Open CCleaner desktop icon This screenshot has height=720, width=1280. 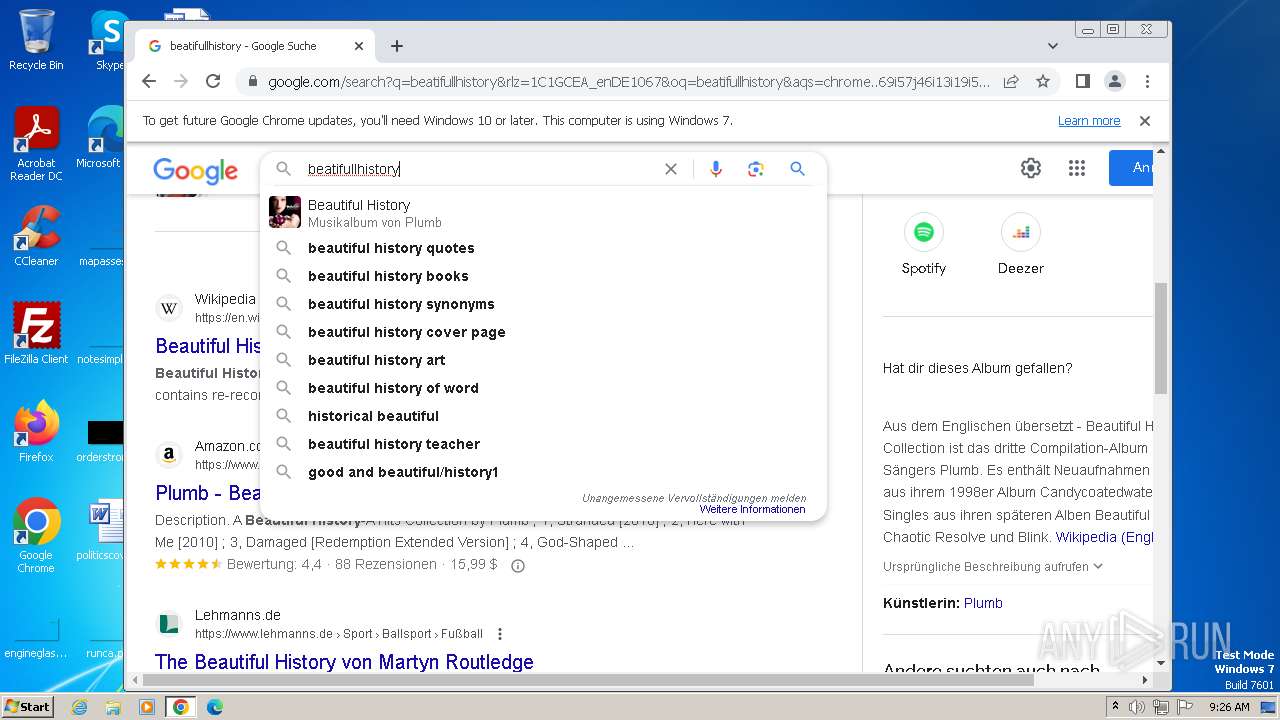tap(36, 236)
